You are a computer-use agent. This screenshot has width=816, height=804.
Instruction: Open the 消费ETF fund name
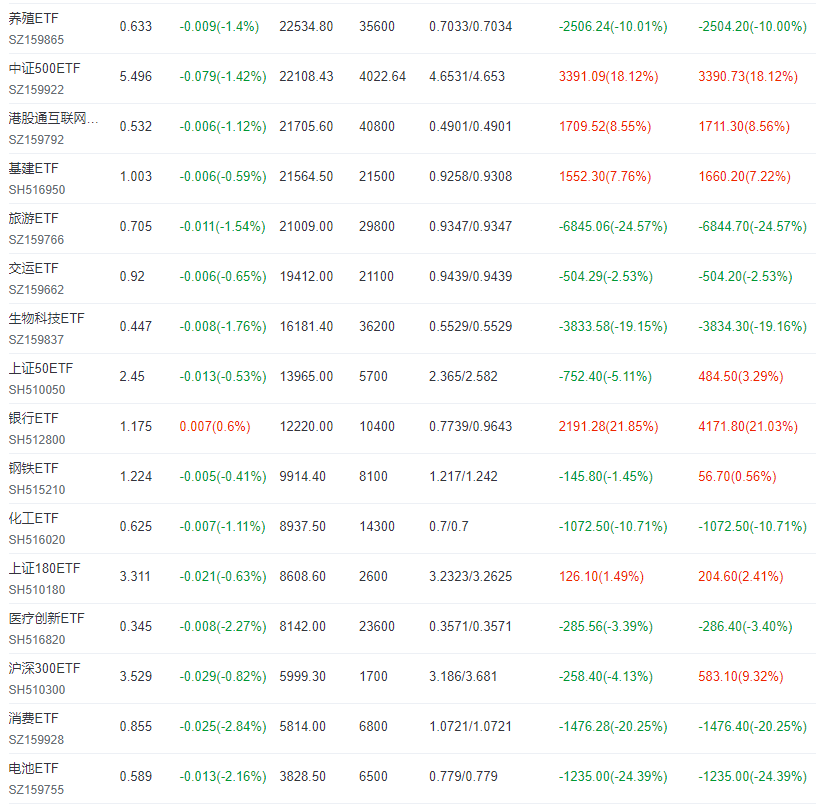pos(33,718)
